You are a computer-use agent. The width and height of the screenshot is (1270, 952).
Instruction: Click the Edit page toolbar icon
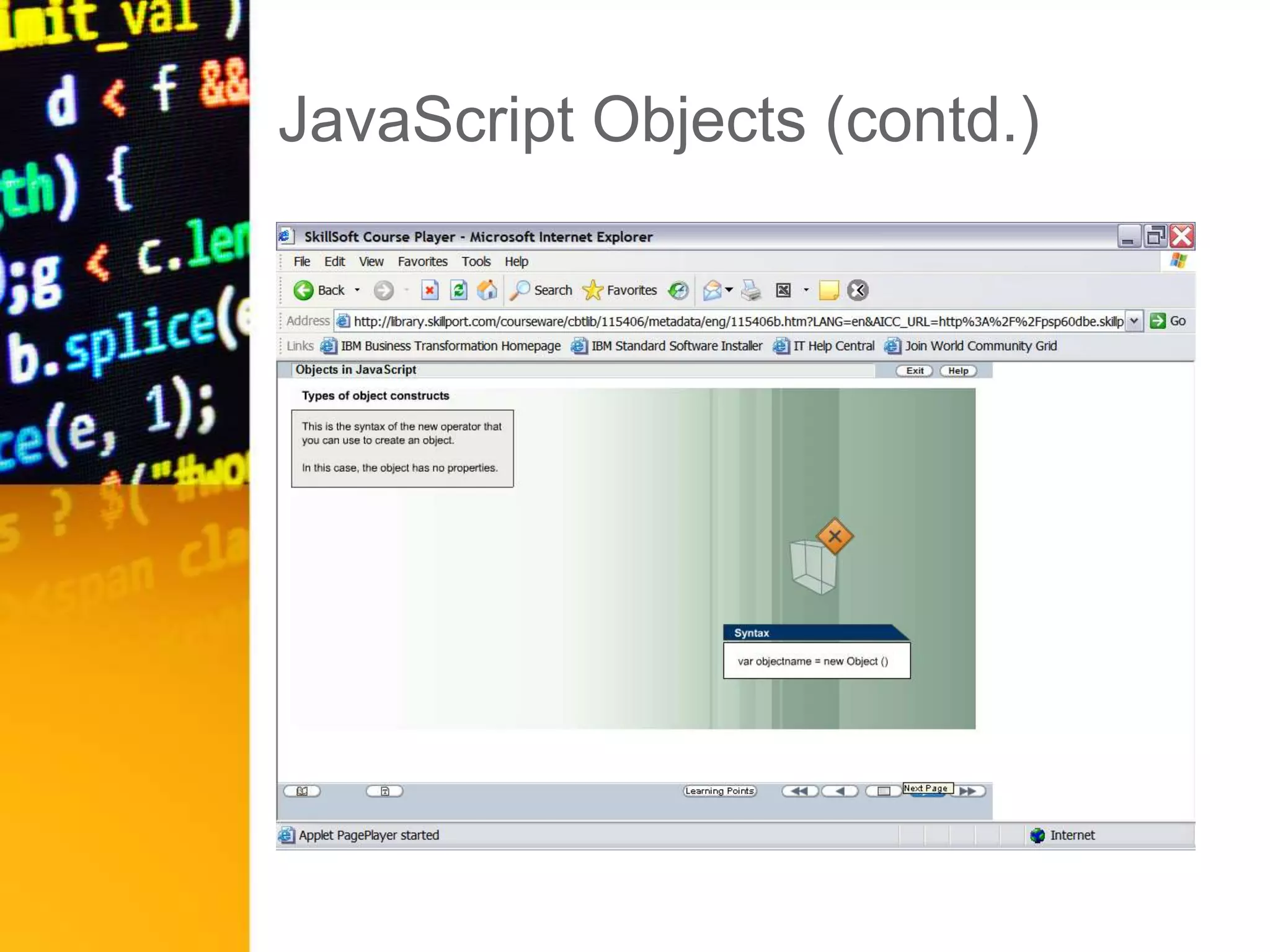(784, 290)
